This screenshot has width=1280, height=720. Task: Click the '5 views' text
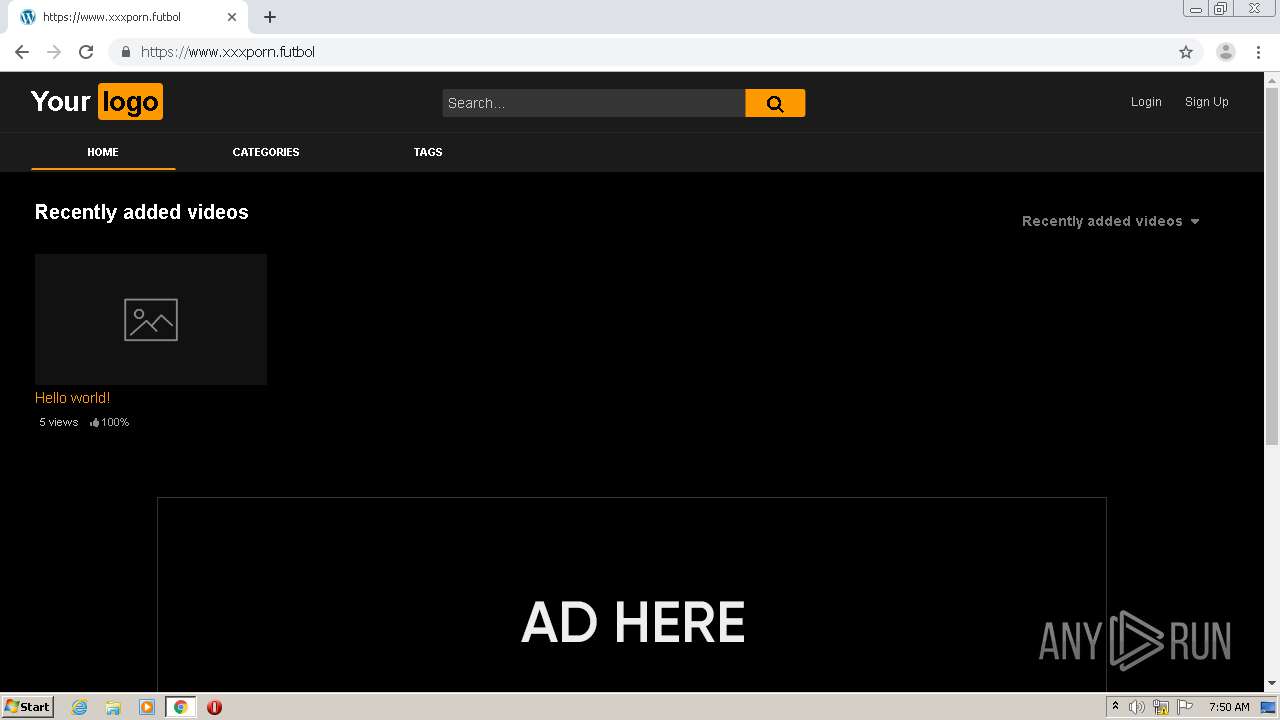(59, 422)
